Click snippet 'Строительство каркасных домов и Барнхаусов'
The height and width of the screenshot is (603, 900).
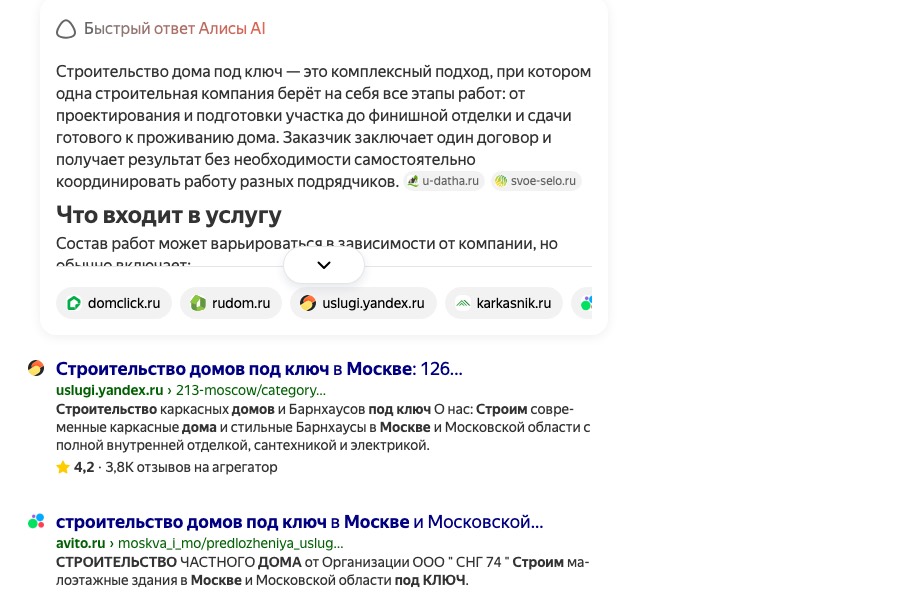click(x=211, y=410)
